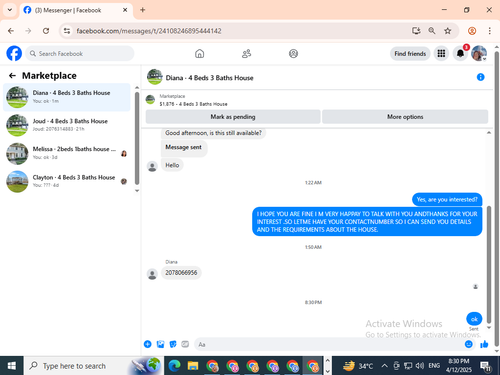Close the Messenger Facebook tab

(125, 10)
